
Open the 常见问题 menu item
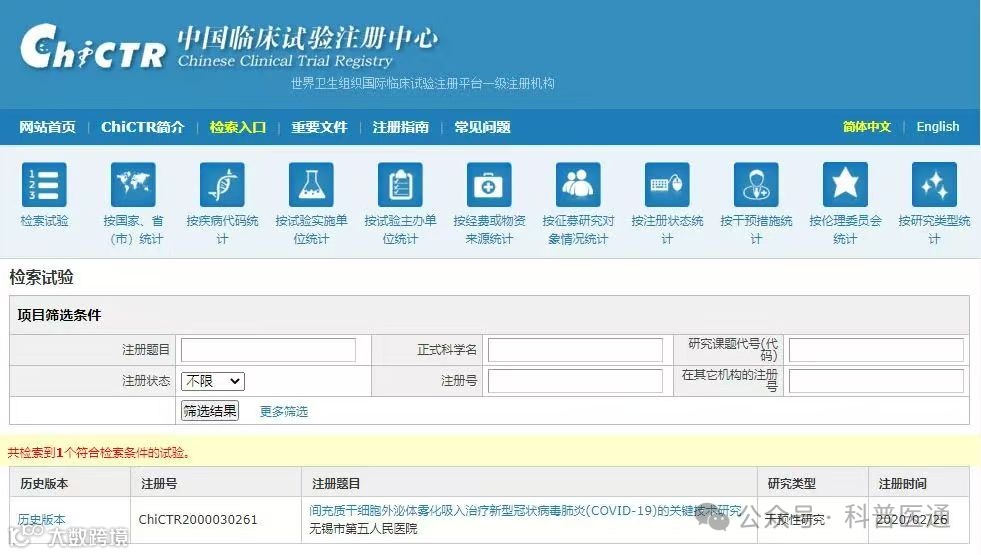(x=482, y=127)
